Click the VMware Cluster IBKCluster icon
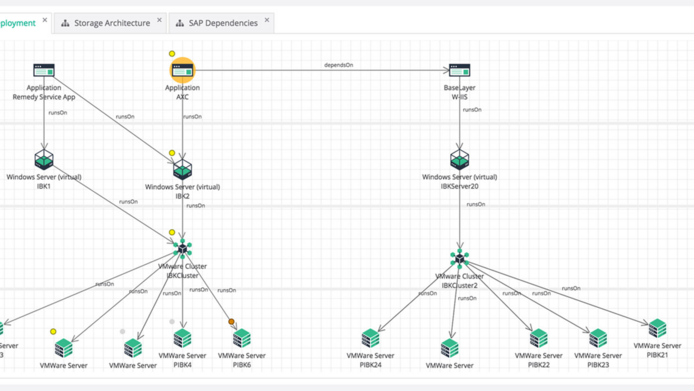The width and height of the screenshot is (694, 391). (182, 249)
